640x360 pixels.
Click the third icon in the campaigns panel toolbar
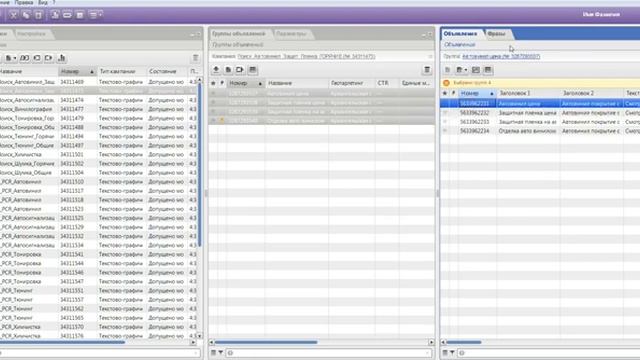click(x=37, y=58)
